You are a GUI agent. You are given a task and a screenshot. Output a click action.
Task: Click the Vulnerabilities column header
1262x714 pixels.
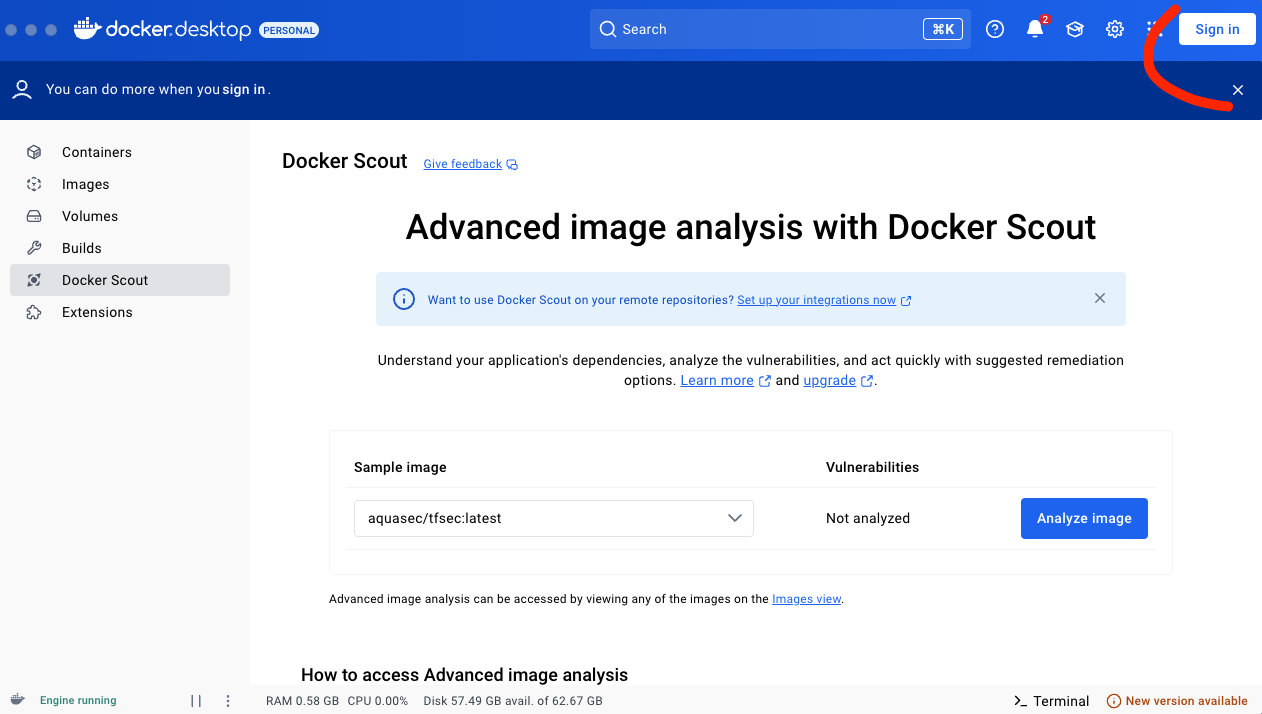click(872, 467)
